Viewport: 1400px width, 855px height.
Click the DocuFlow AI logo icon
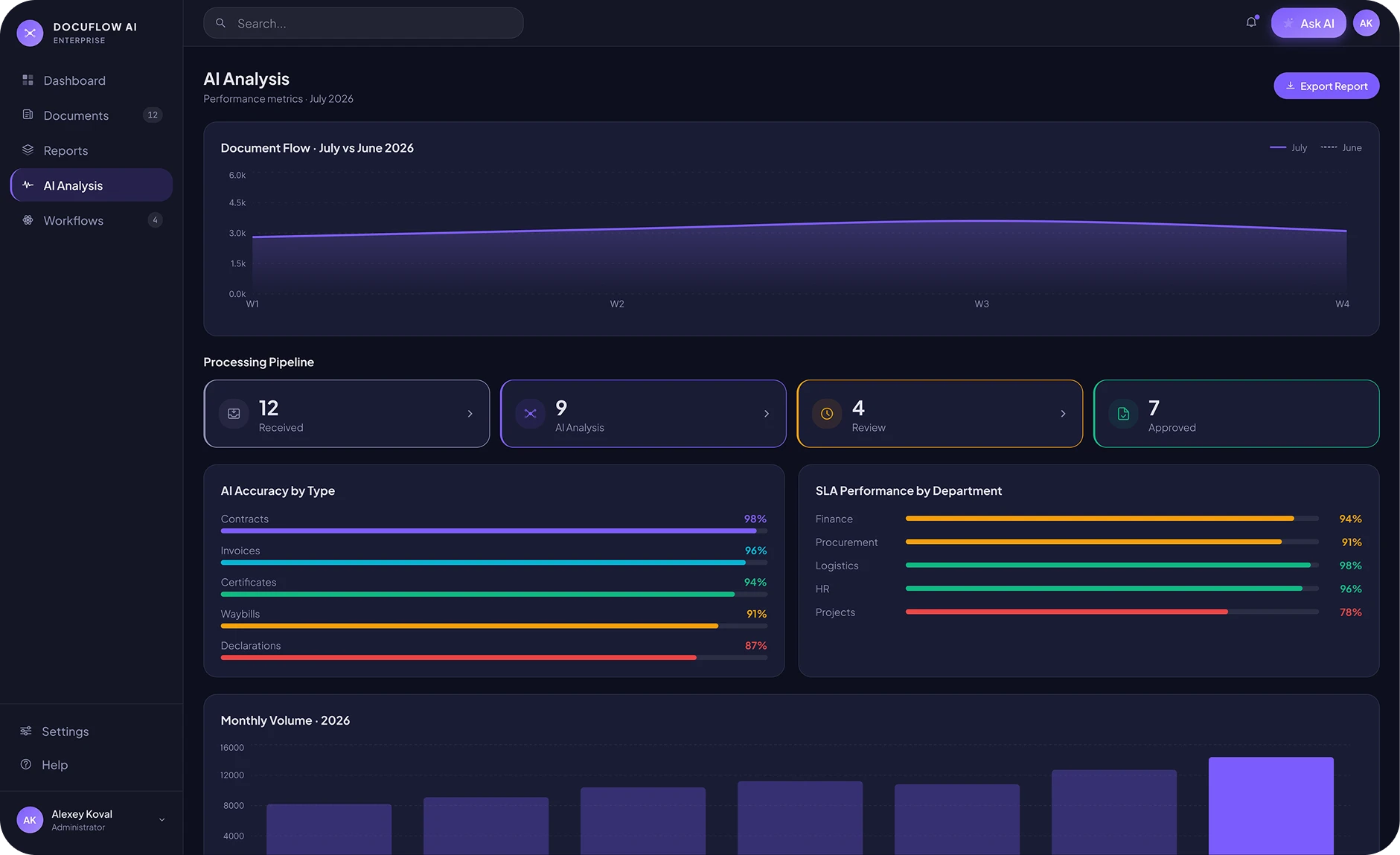click(30, 33)
